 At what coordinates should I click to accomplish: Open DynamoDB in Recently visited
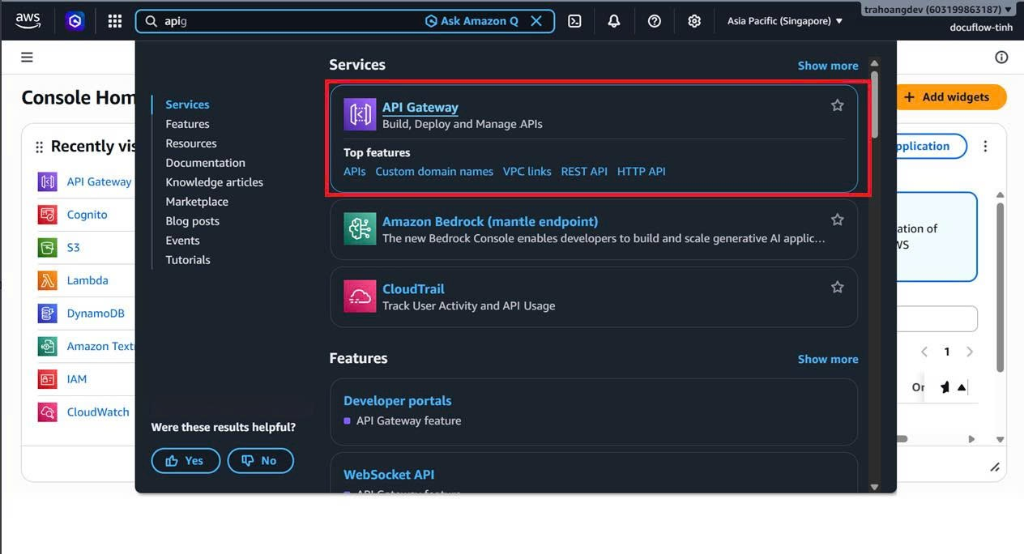pos(95,313)
